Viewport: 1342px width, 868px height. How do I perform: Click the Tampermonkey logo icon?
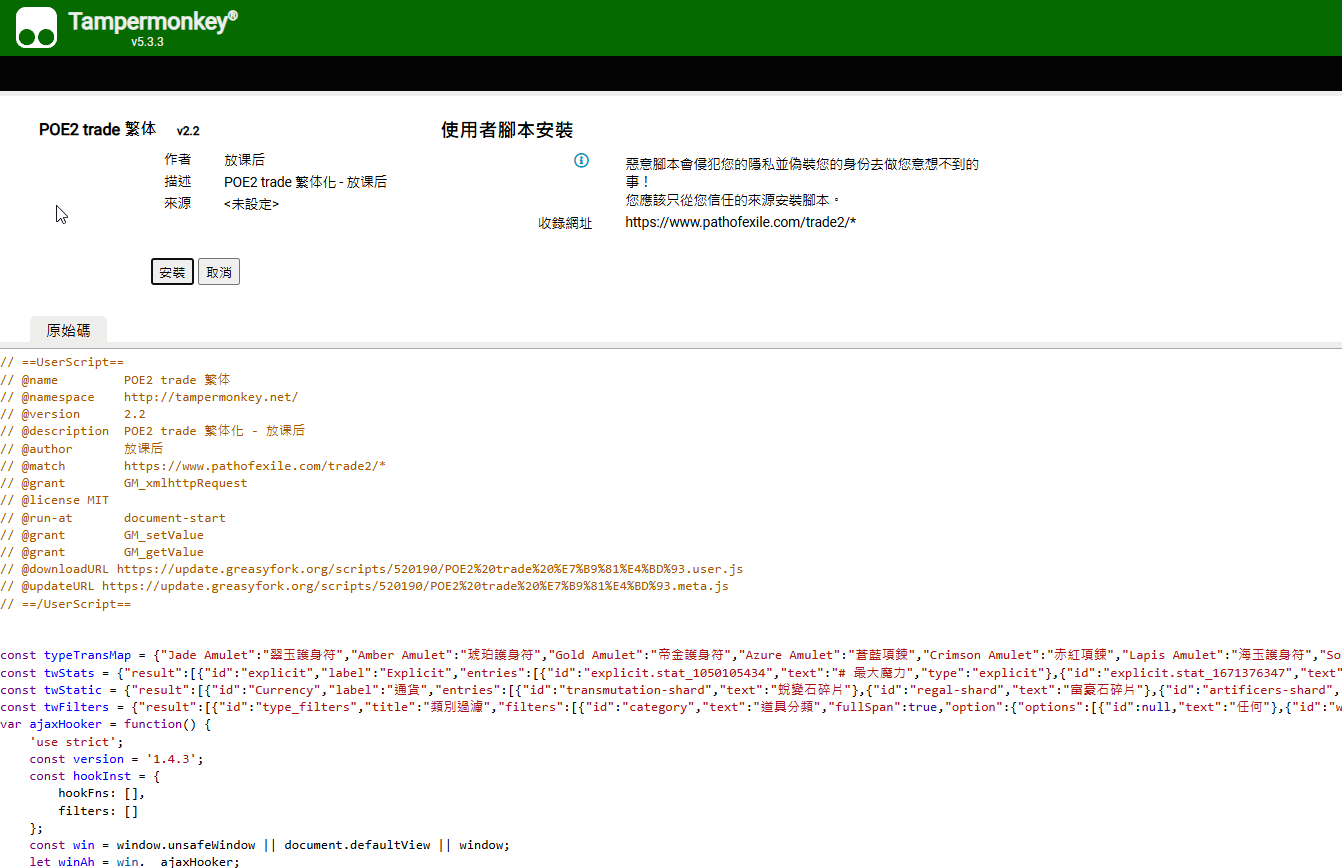point(36,27)
